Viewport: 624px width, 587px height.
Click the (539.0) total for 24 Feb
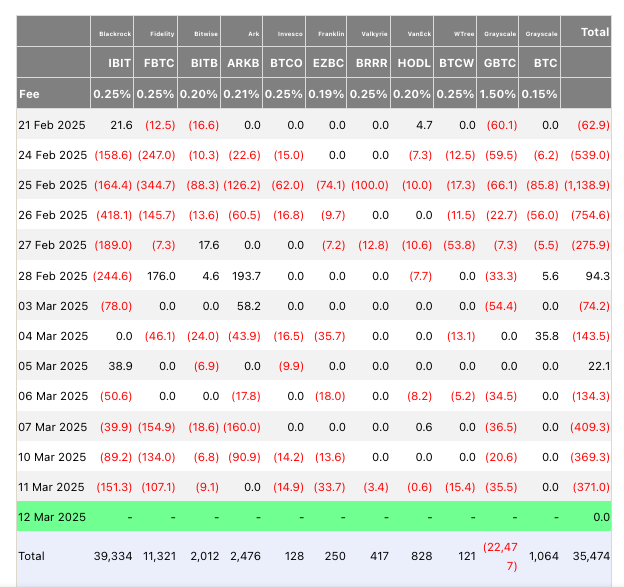point(590,155)
